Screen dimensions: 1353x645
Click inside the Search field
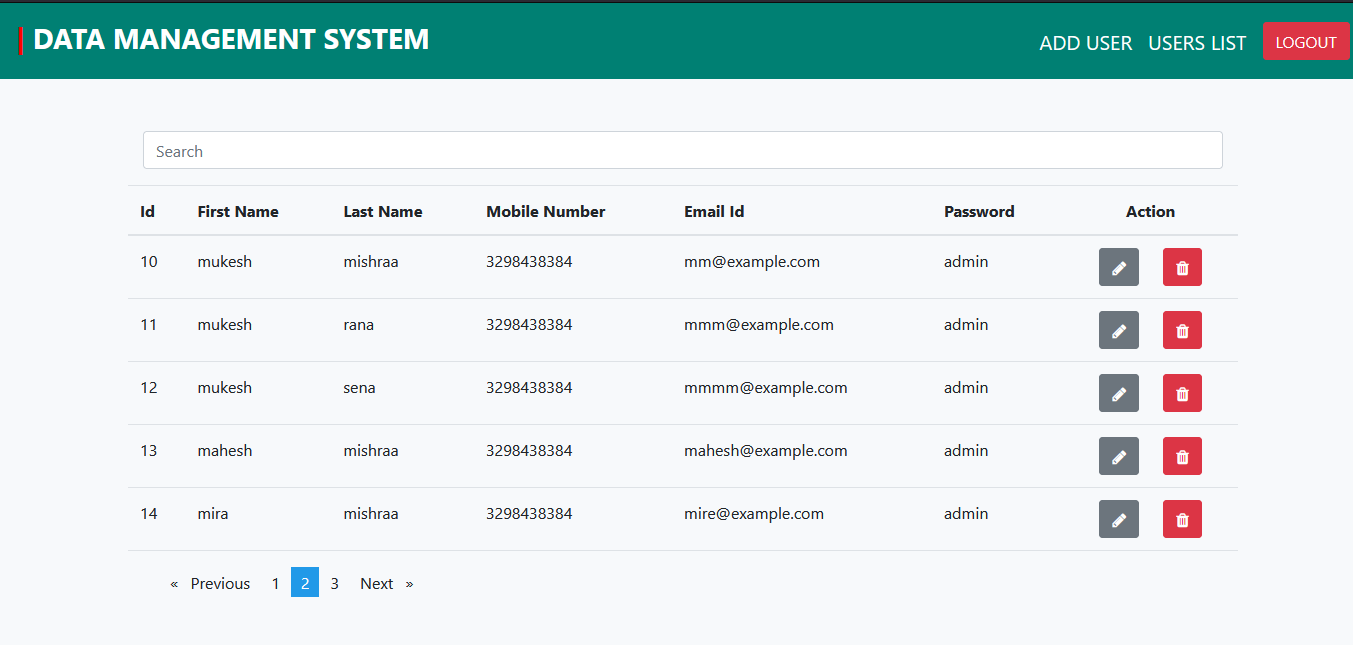pyautogui.click(x=682, y=149)
